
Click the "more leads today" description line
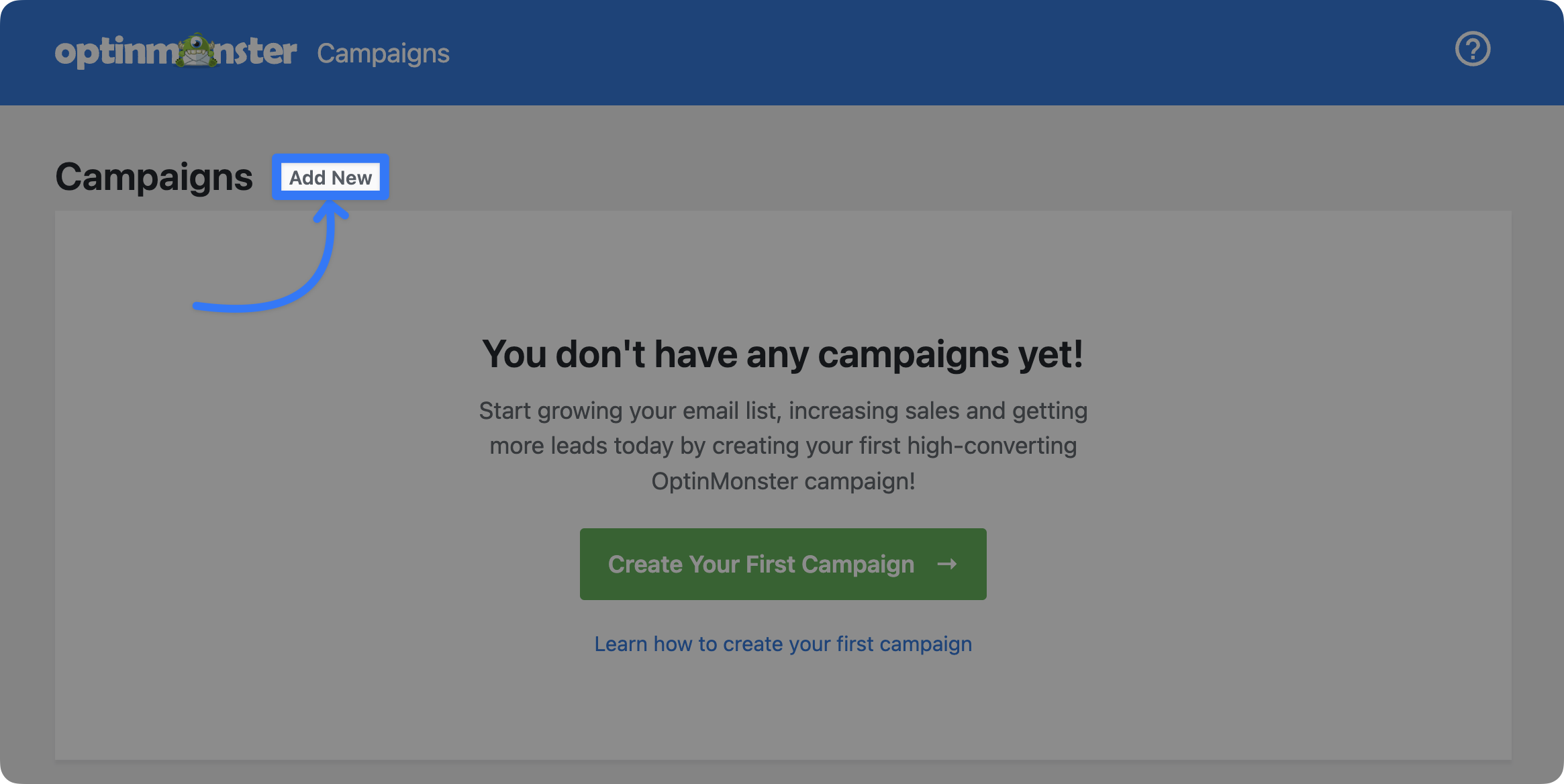coord(783,446)
